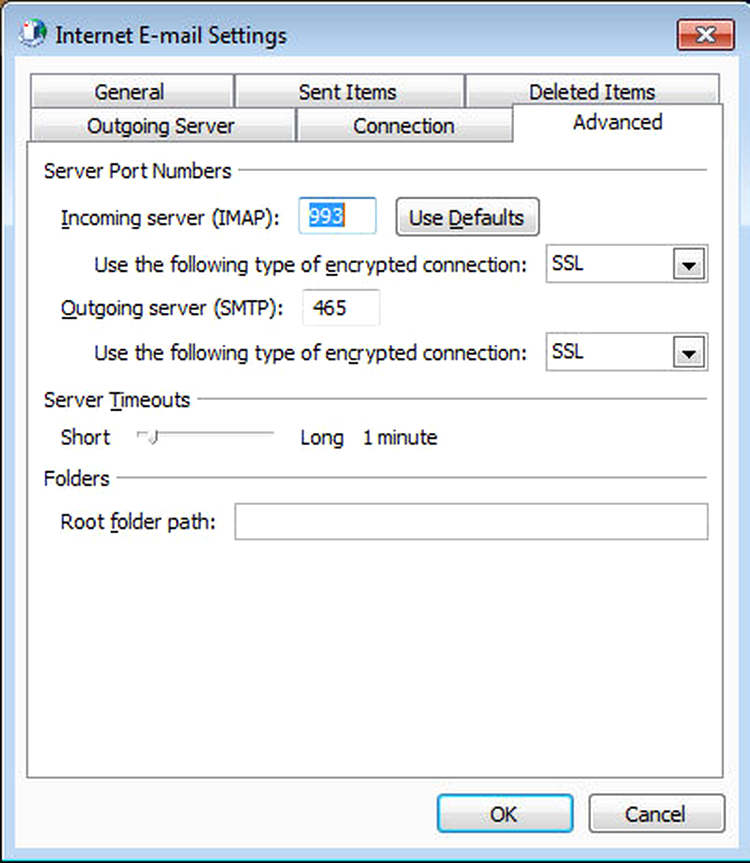
Task: Click the 'Short' timeout label
Action: pyautogui.click(x=85, y=438)
